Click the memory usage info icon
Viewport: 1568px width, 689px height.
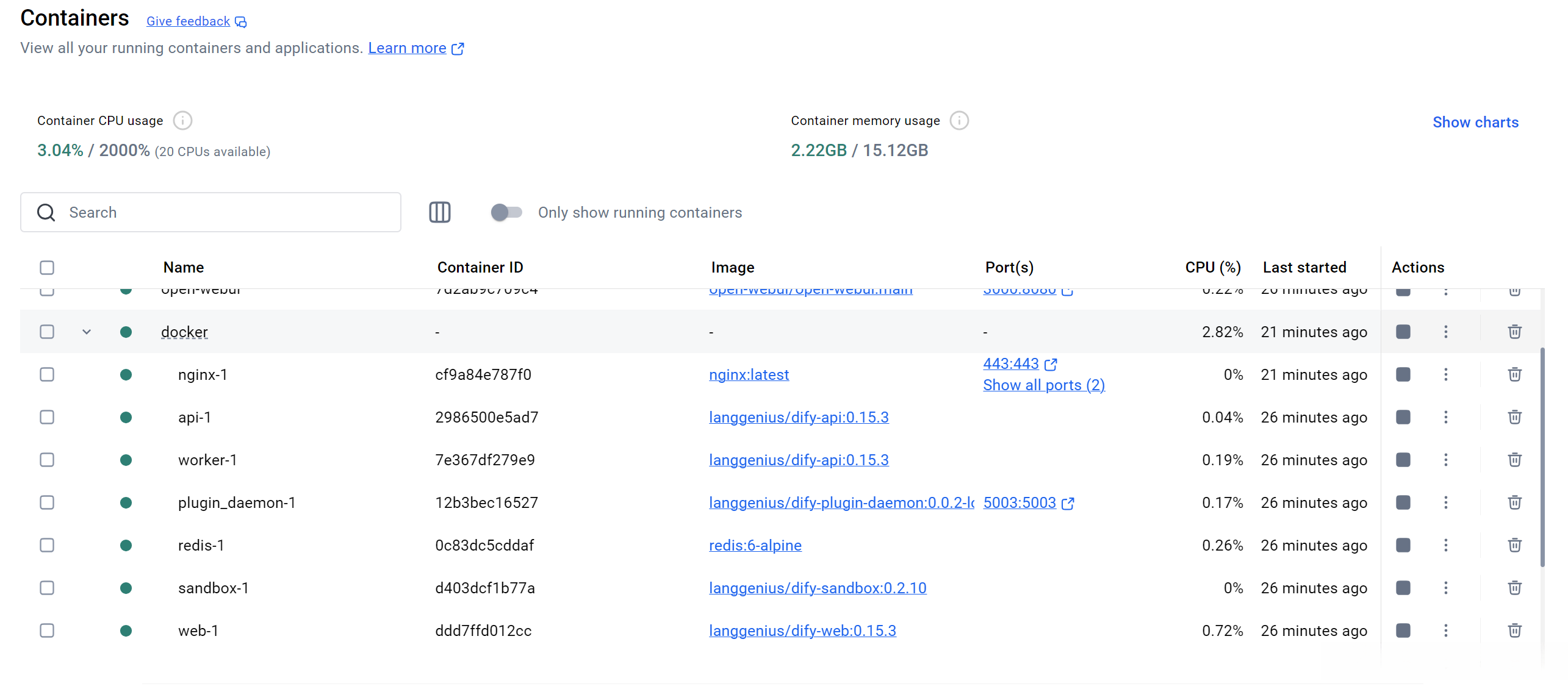959,121
